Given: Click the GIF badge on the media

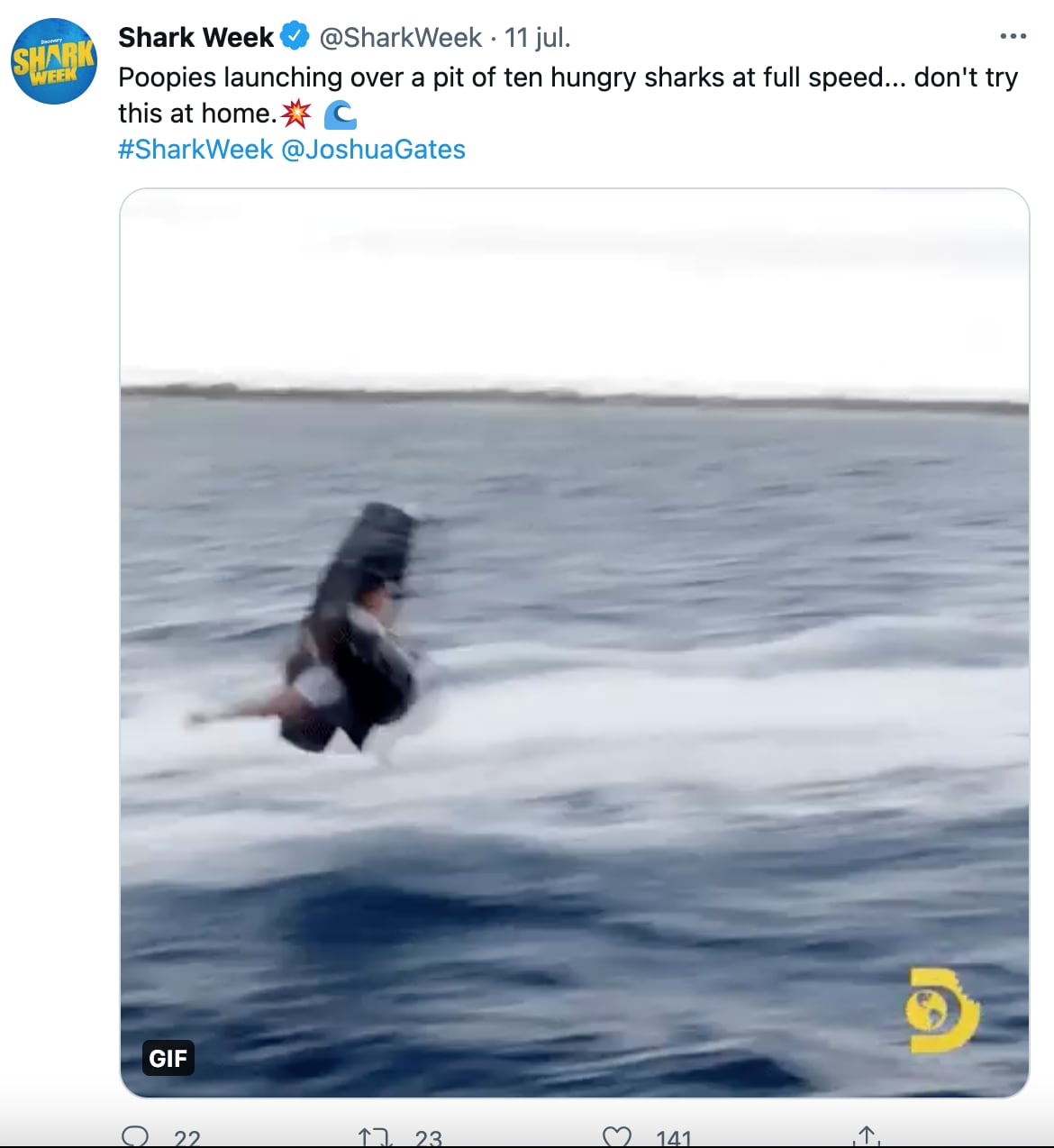Looking at the screenshot, I should pos(168,1058).
